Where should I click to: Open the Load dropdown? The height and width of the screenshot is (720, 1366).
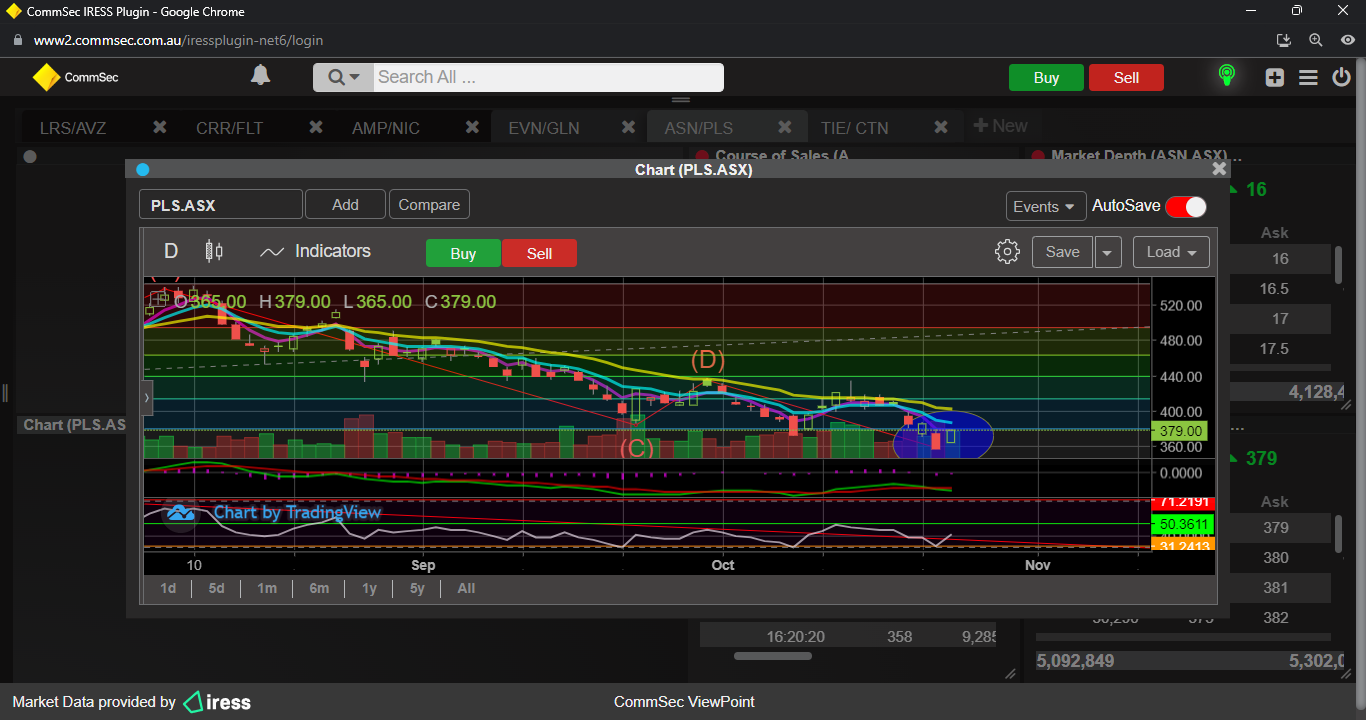(1171, 252)
